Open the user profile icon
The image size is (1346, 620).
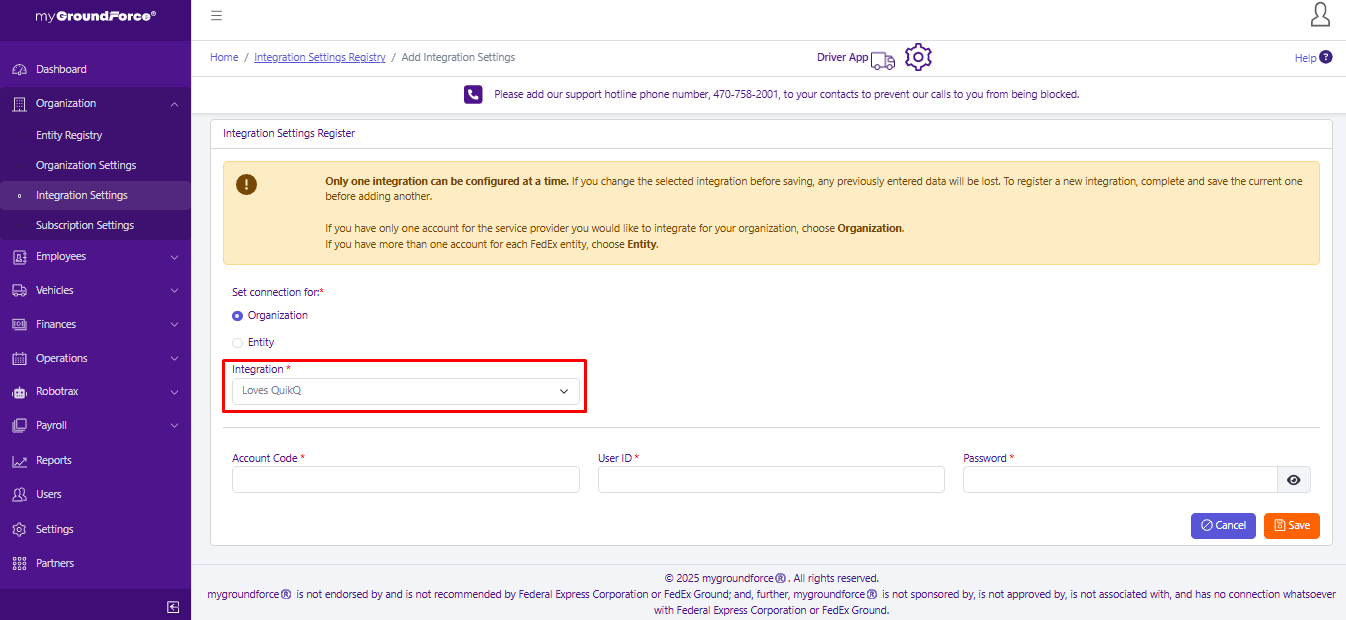point(1320,14)
